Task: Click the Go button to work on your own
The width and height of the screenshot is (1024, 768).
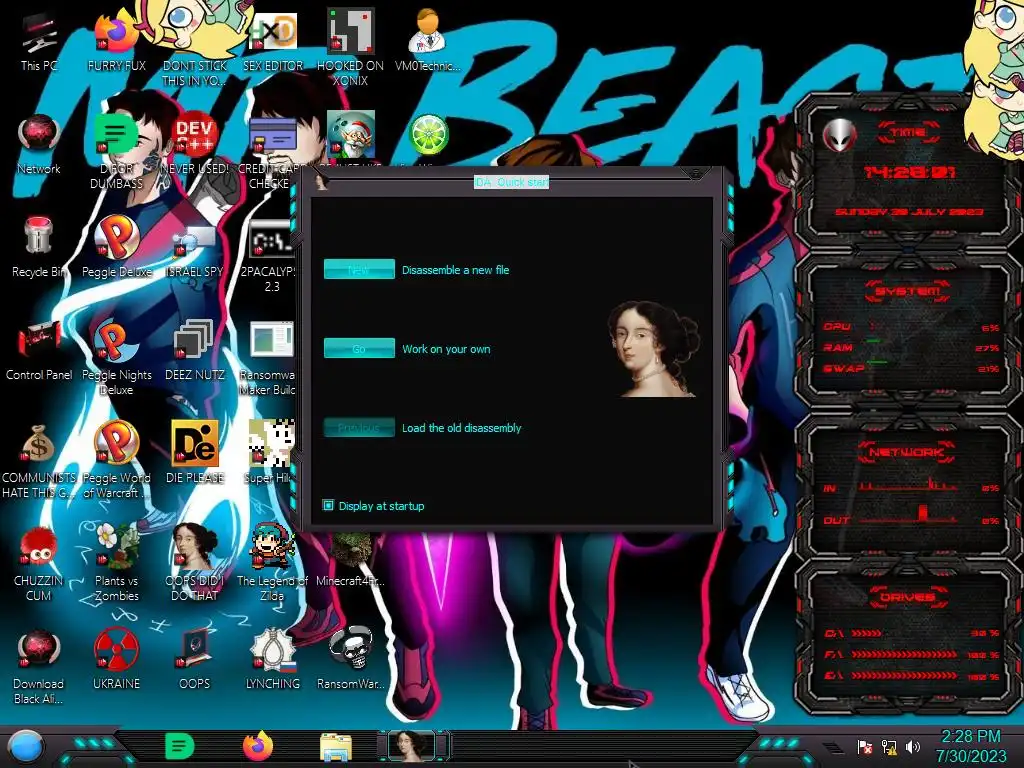Action: point(359,348)
